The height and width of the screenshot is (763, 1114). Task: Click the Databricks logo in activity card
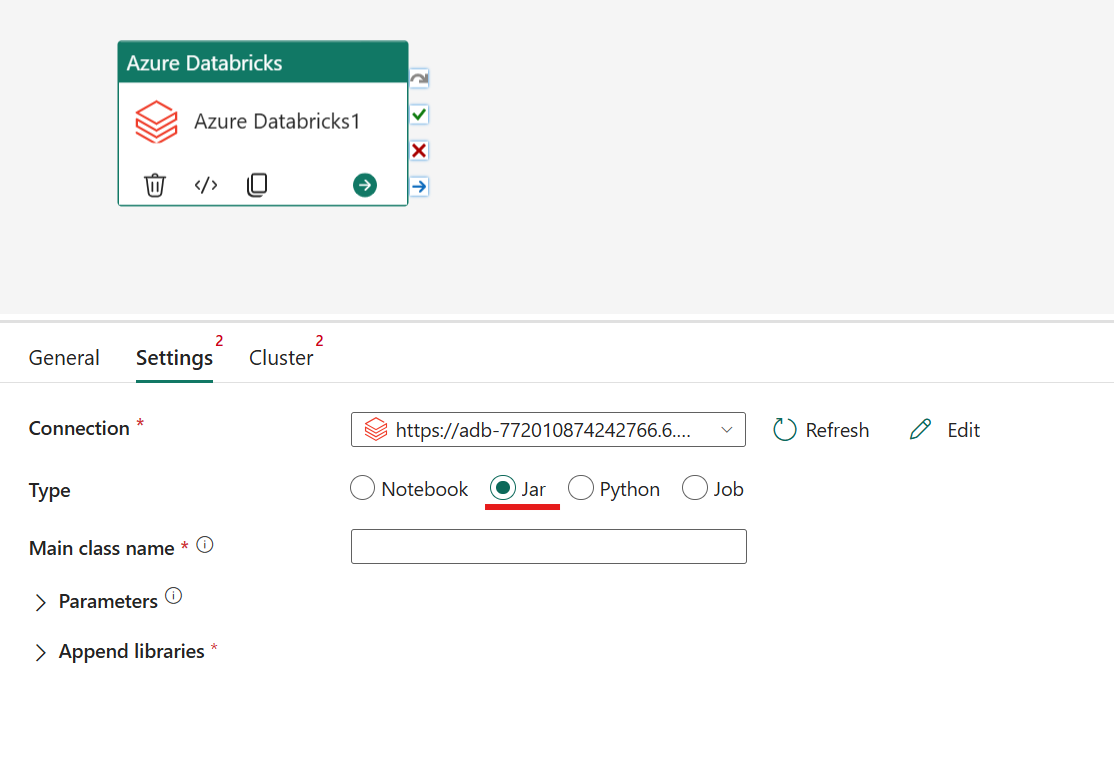coord(156,122)
